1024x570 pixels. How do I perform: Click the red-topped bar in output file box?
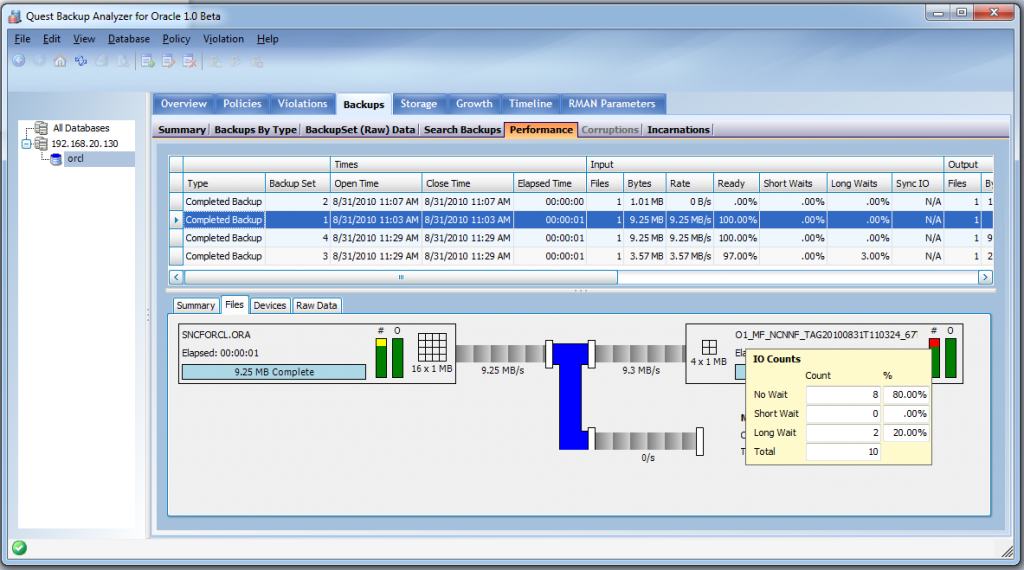(x=935, y=358)
